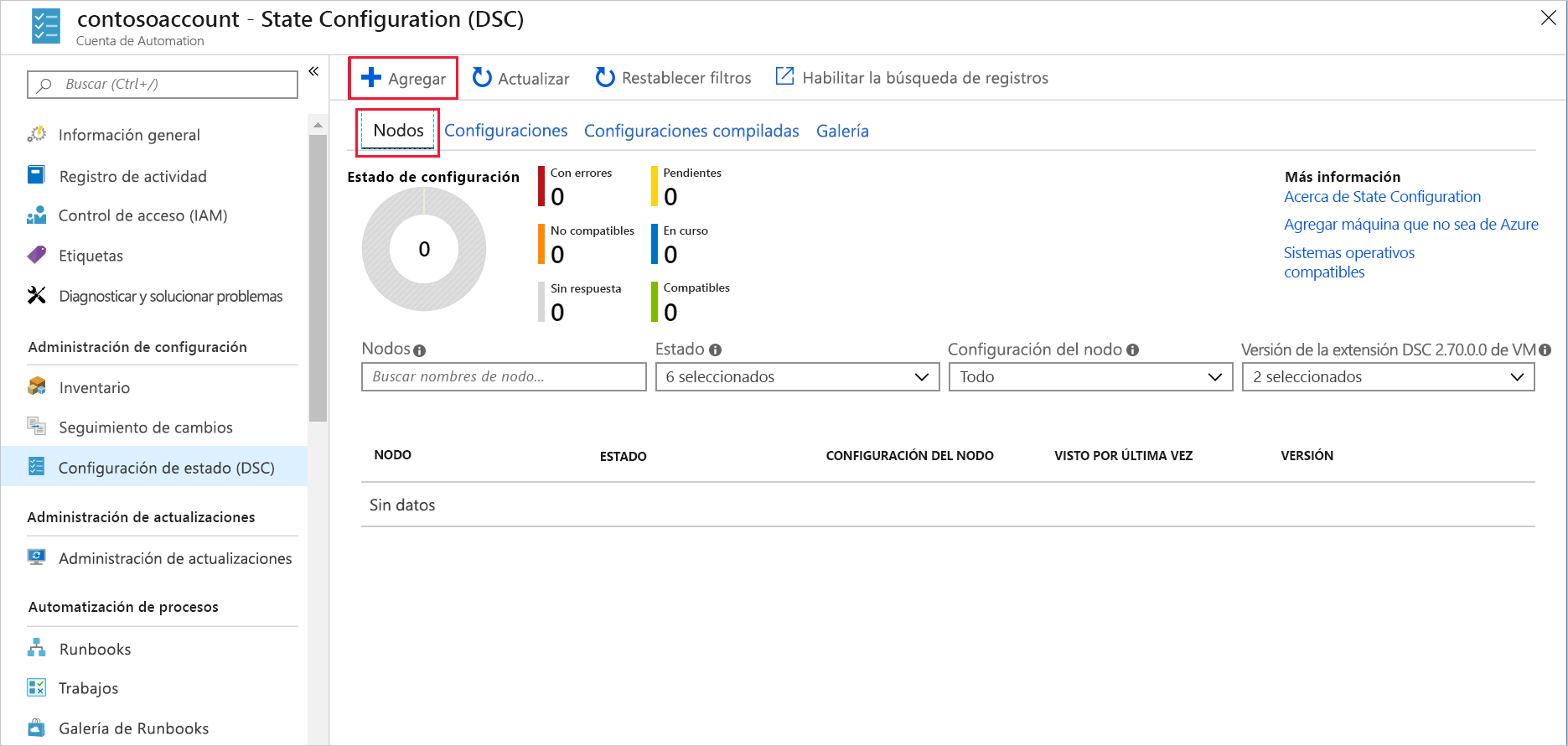Click the Galería de Runbooks bag icon
1568x746 pixels.
click(37, 728)
